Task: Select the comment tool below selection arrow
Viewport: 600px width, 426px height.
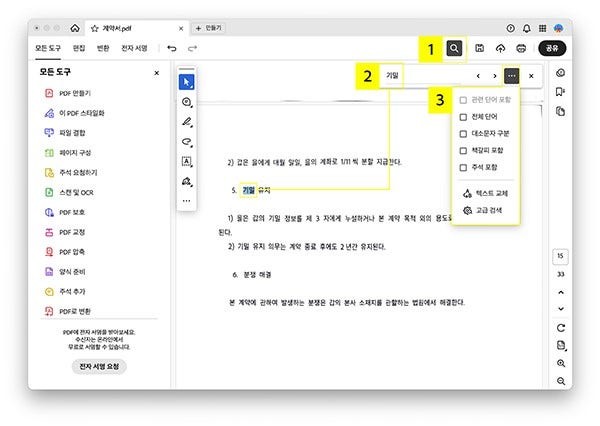Action: click(x=187, y=102)
